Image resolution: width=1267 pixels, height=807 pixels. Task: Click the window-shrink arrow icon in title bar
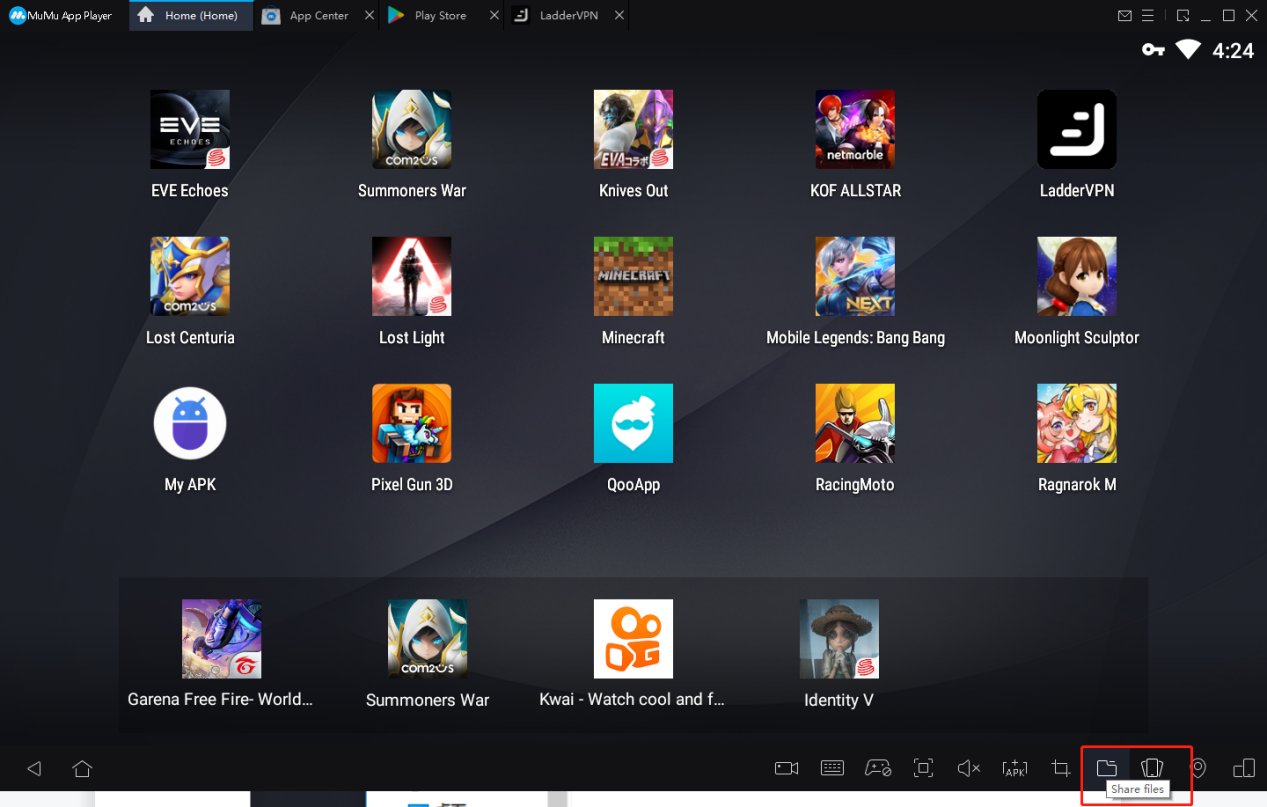1183,16
